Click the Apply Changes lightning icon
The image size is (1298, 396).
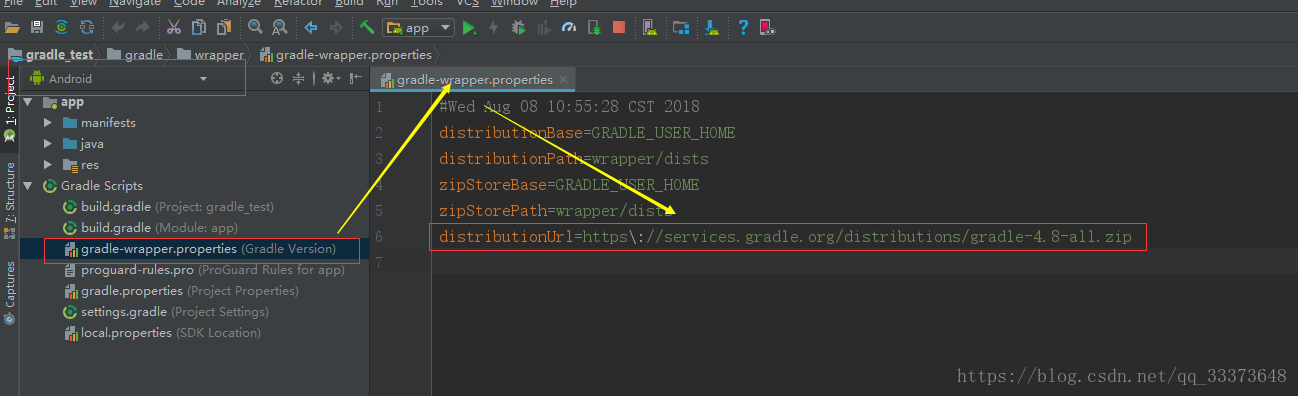pos(493,27)
